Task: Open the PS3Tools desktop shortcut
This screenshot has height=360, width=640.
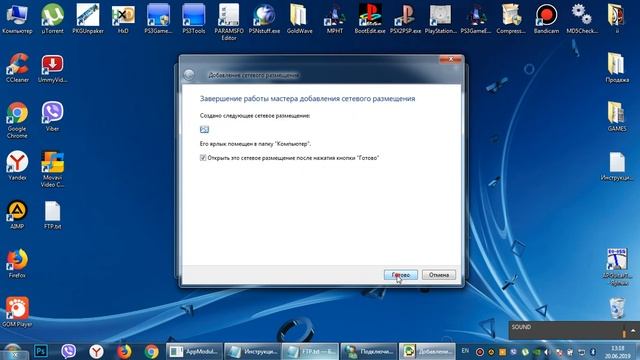Action: click(x=193, y=18)
